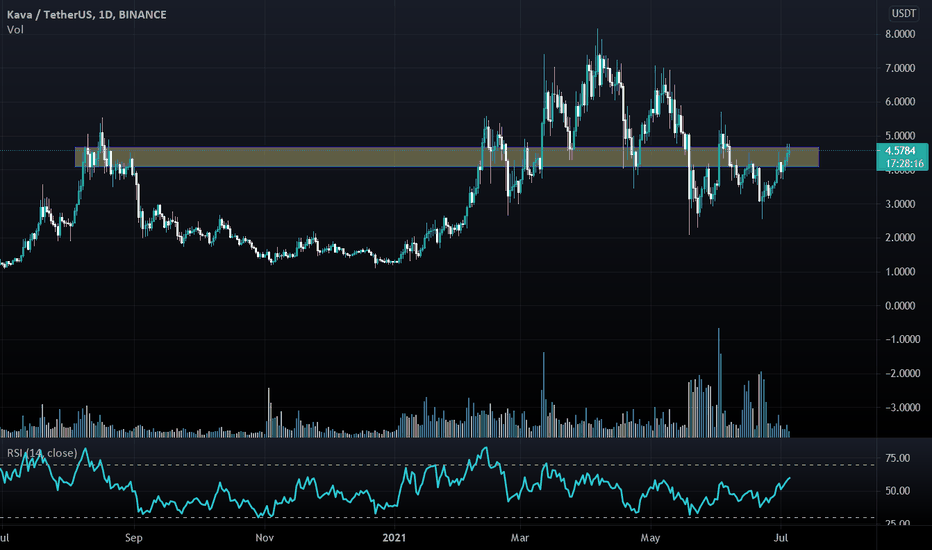Select the yellow resistance zone rectangle

tap(446, 157)
